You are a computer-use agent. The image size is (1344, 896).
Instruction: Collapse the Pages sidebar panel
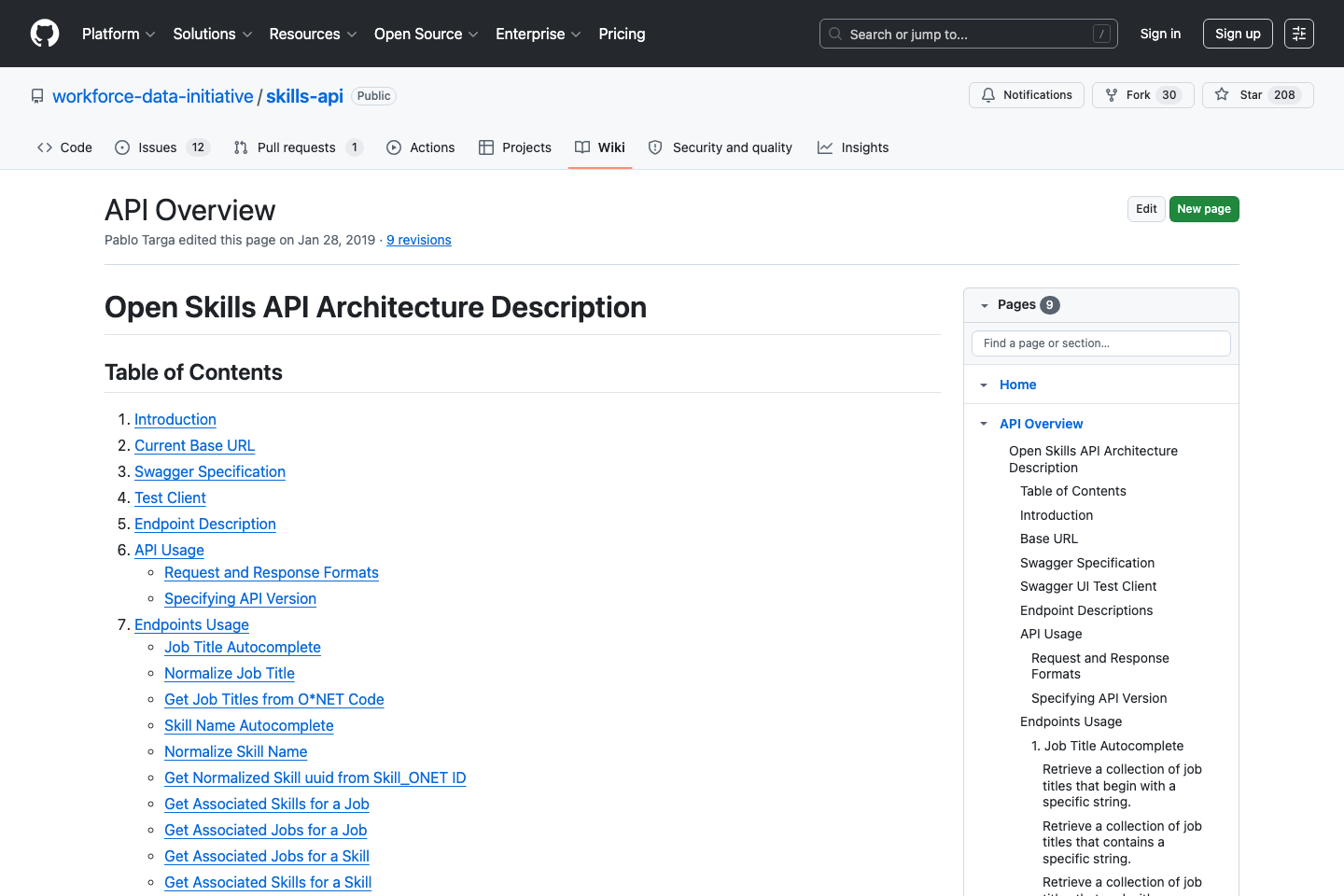tap(985, 304)
